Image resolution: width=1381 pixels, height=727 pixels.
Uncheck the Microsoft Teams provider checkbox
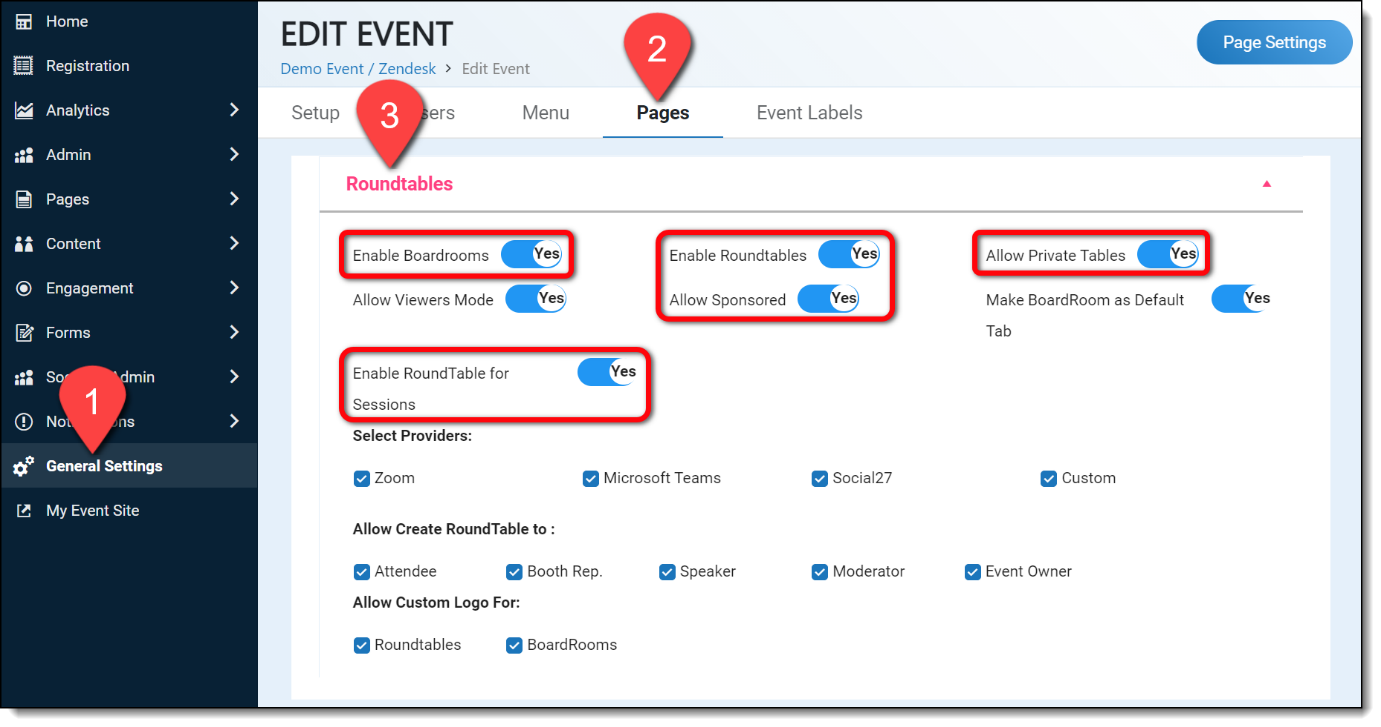pyautogui.click(x=591, y=479)
